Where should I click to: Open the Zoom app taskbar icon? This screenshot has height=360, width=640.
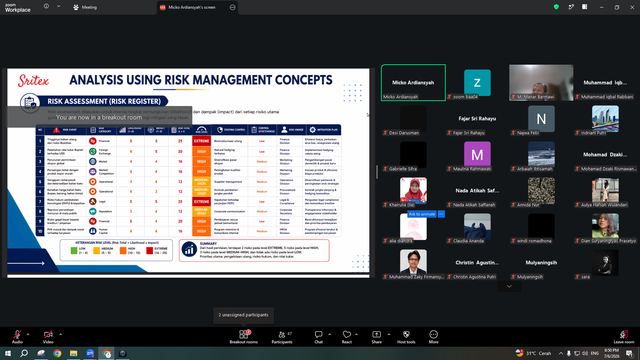90,353
